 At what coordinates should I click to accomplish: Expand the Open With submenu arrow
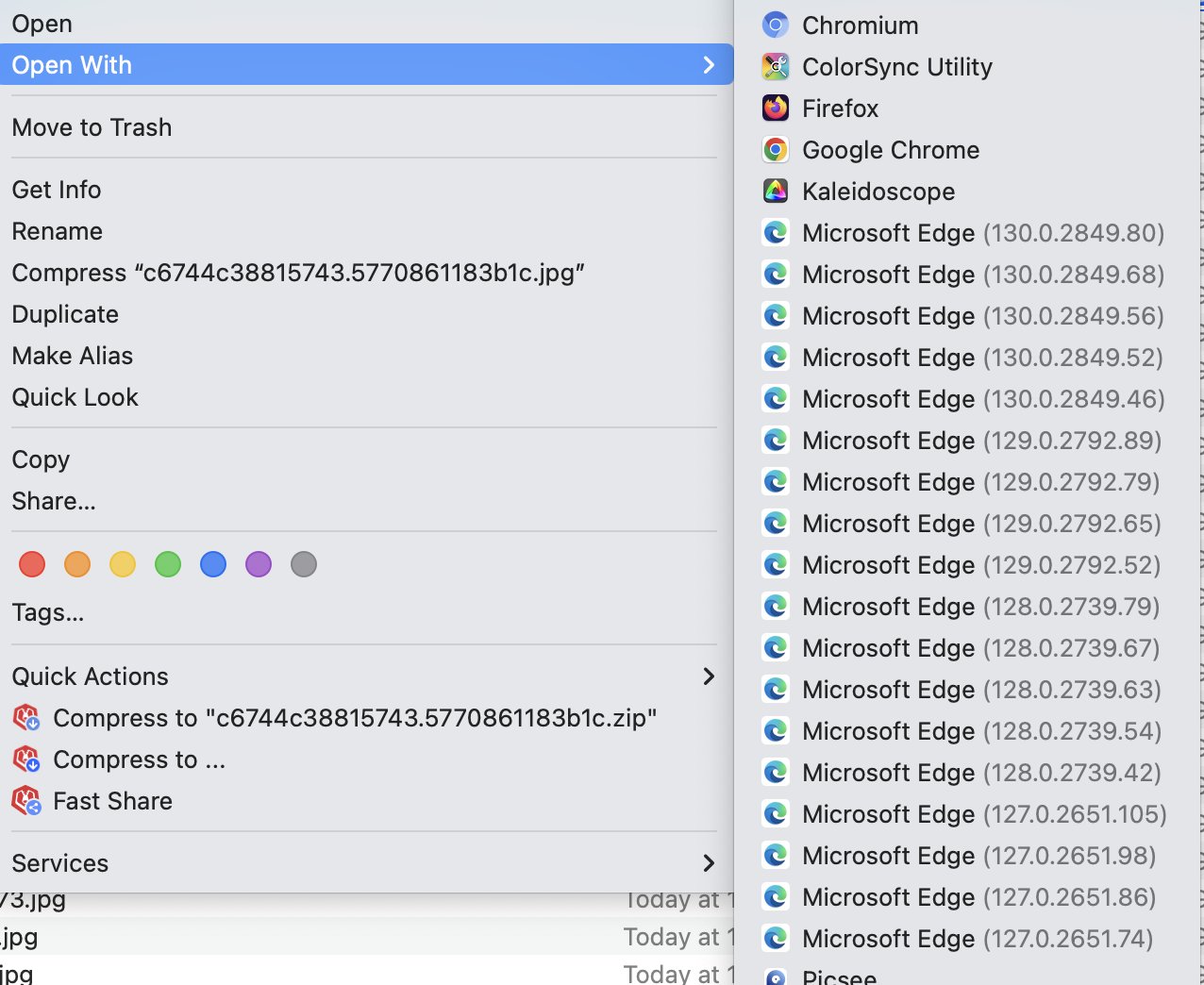(x=709, y=65)
